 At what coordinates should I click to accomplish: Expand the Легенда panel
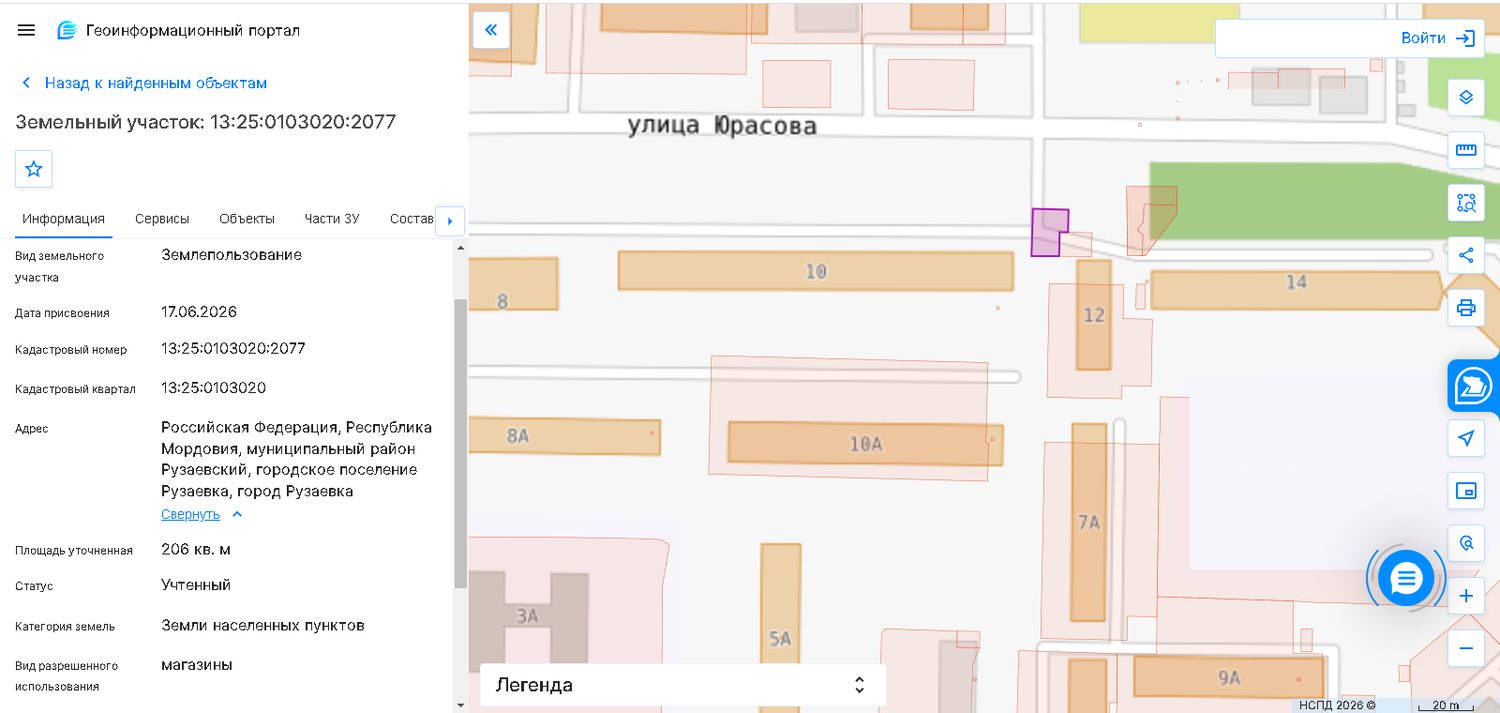(683, 685)
